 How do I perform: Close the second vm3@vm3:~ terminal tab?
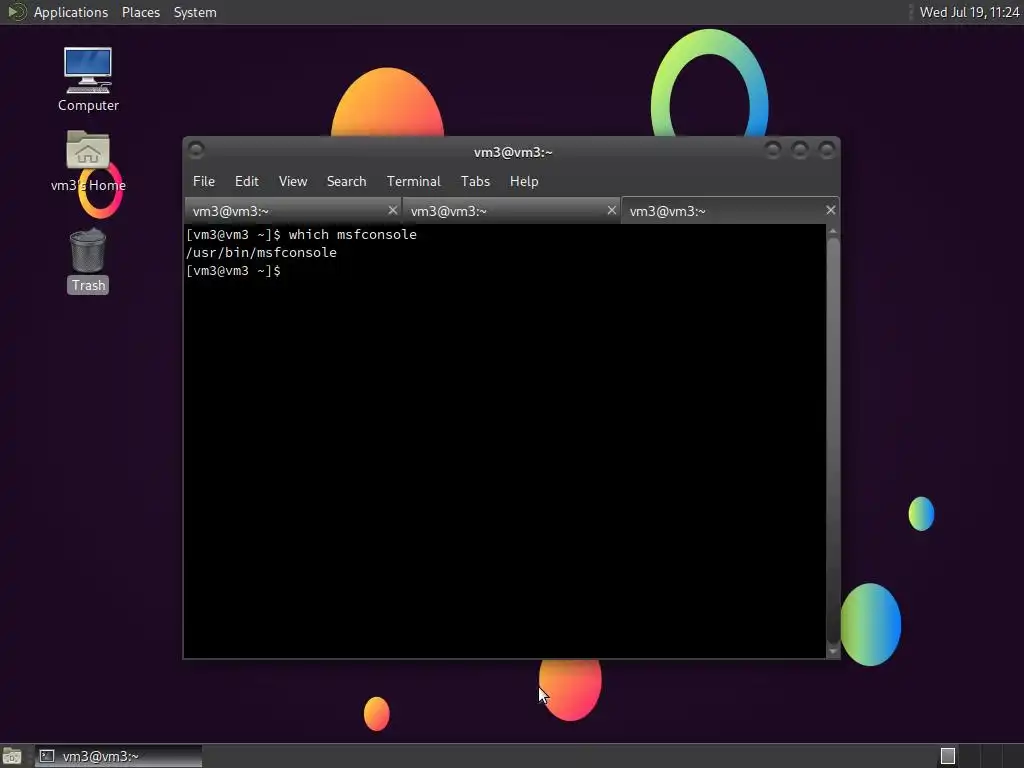pyautogui.click(x=612, y=210)
